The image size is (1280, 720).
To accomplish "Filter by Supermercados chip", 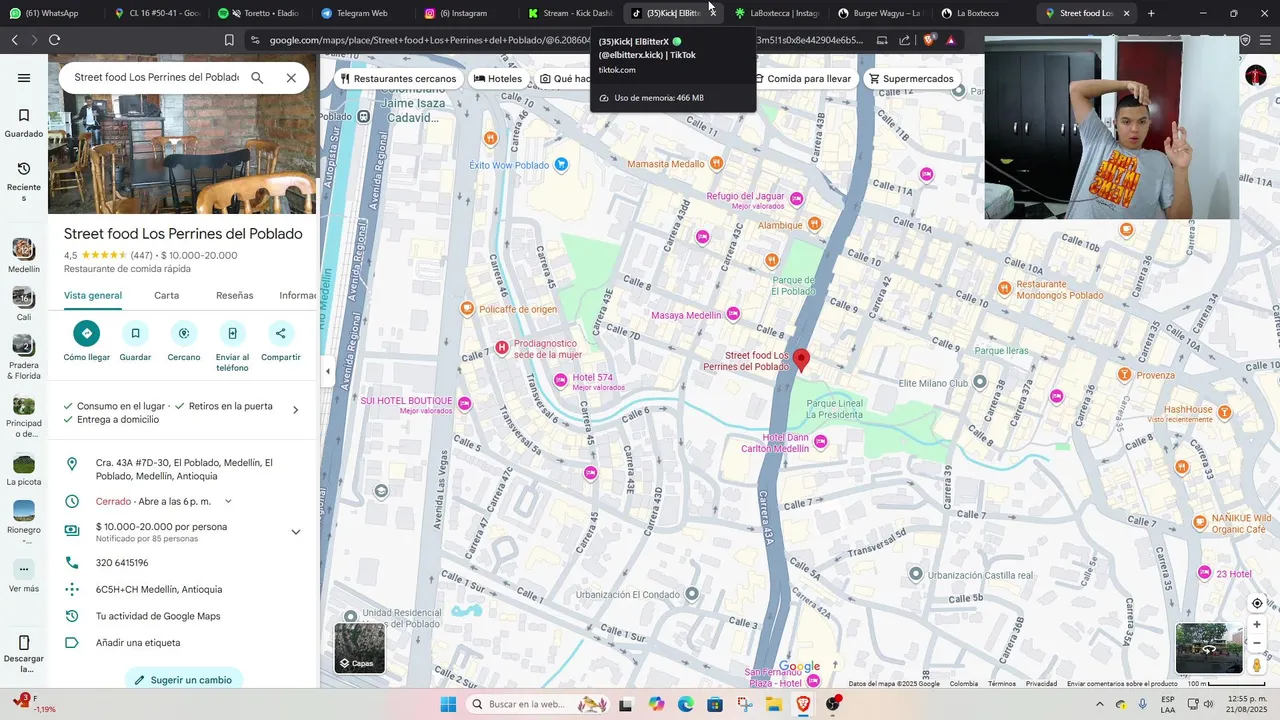I will click(911, 79).
